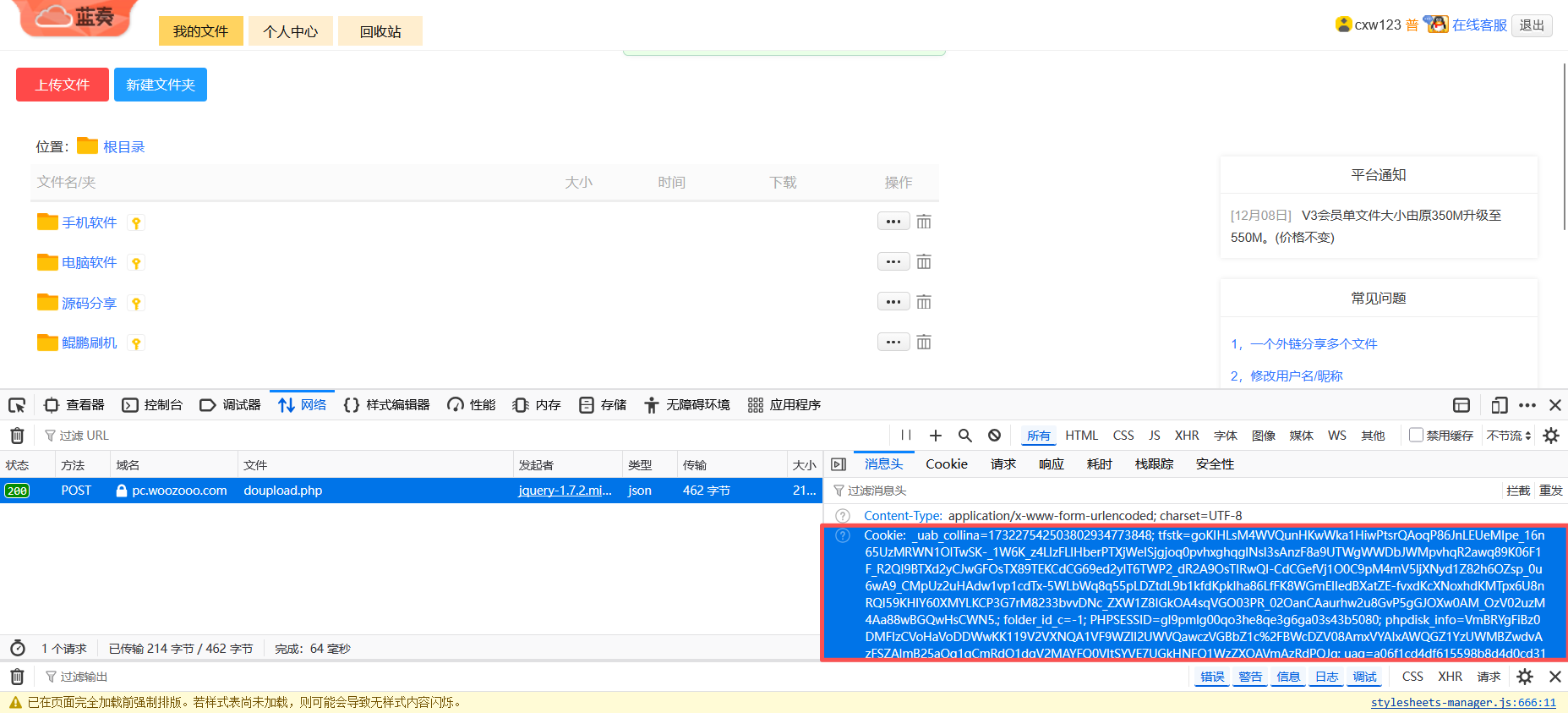
Task: Expand the options menu for 电脑软件 folder
Action: click(x=893, y=262)
